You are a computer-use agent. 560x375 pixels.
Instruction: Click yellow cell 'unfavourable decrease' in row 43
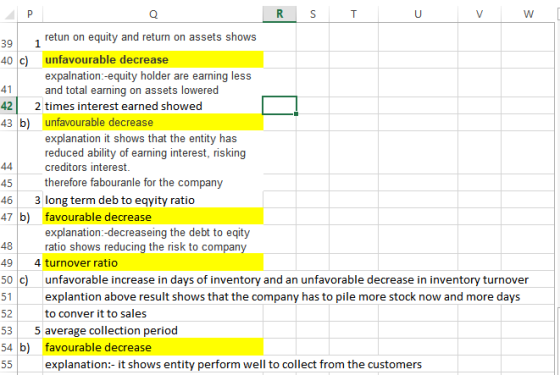click(x=153, y=122)
